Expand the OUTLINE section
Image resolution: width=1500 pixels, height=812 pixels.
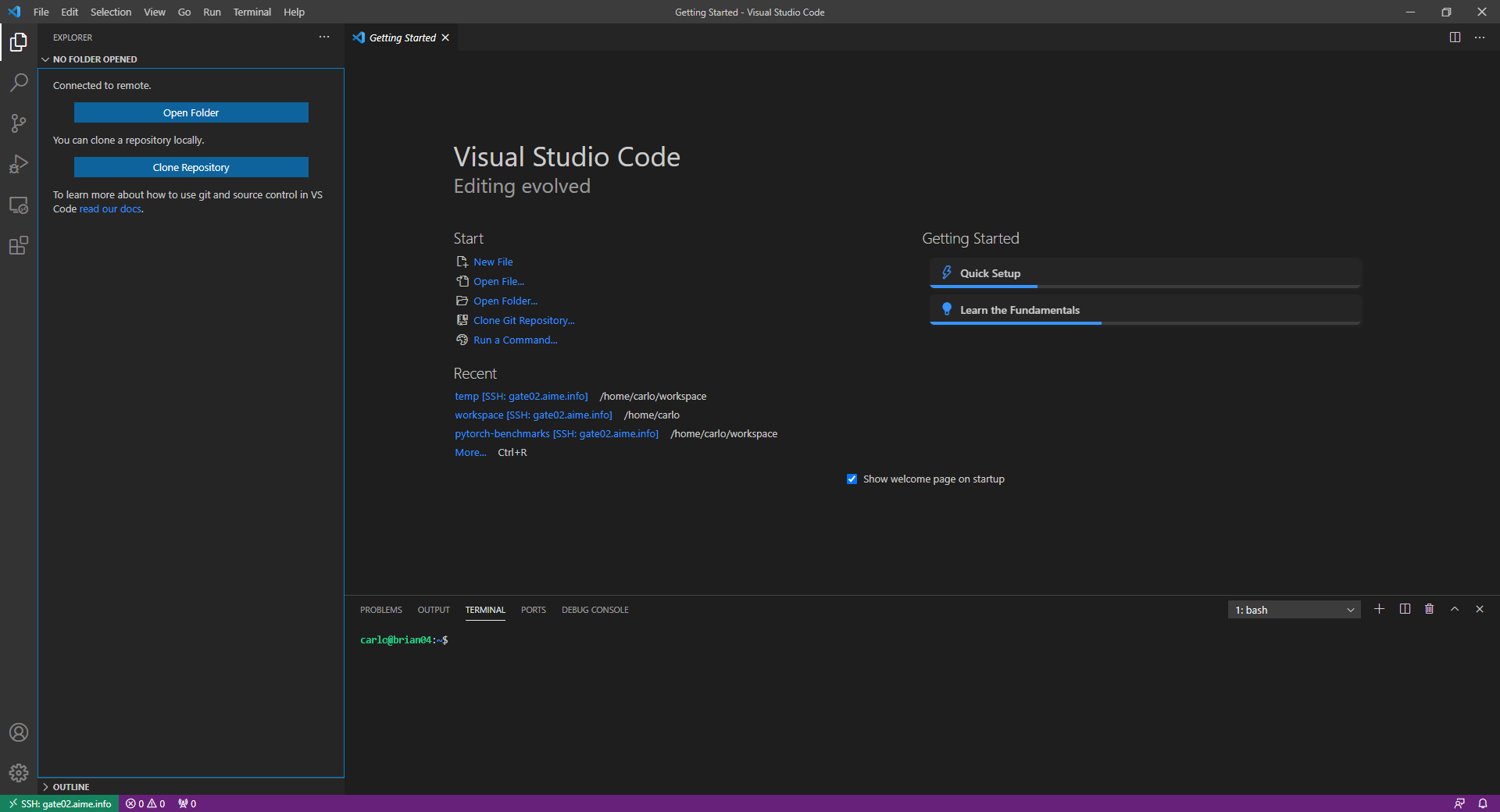pyautogui.click(x=191, y=787)
